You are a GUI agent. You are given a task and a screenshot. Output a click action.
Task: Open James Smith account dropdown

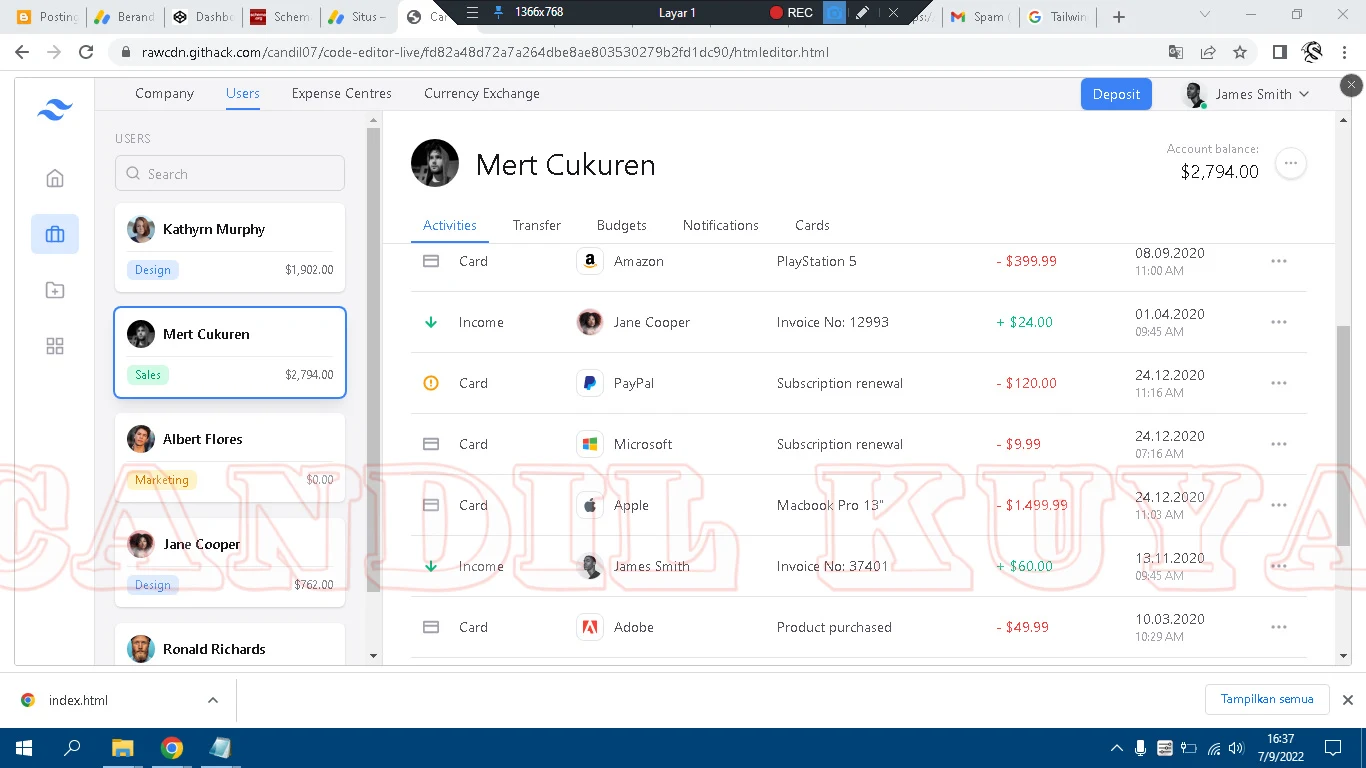(1245, 94)
